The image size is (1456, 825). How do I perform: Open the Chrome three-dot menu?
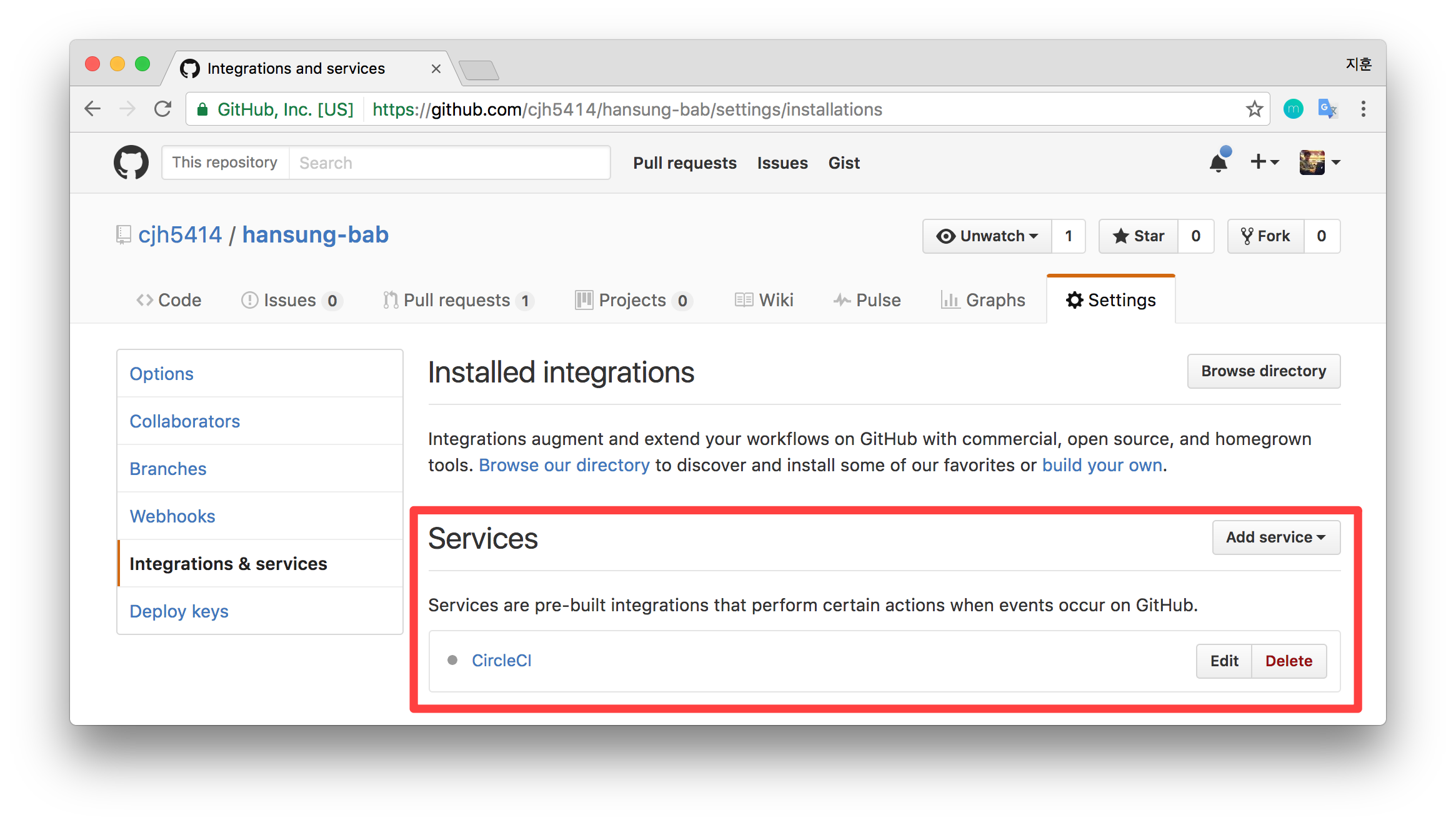tap(1363, 109)
